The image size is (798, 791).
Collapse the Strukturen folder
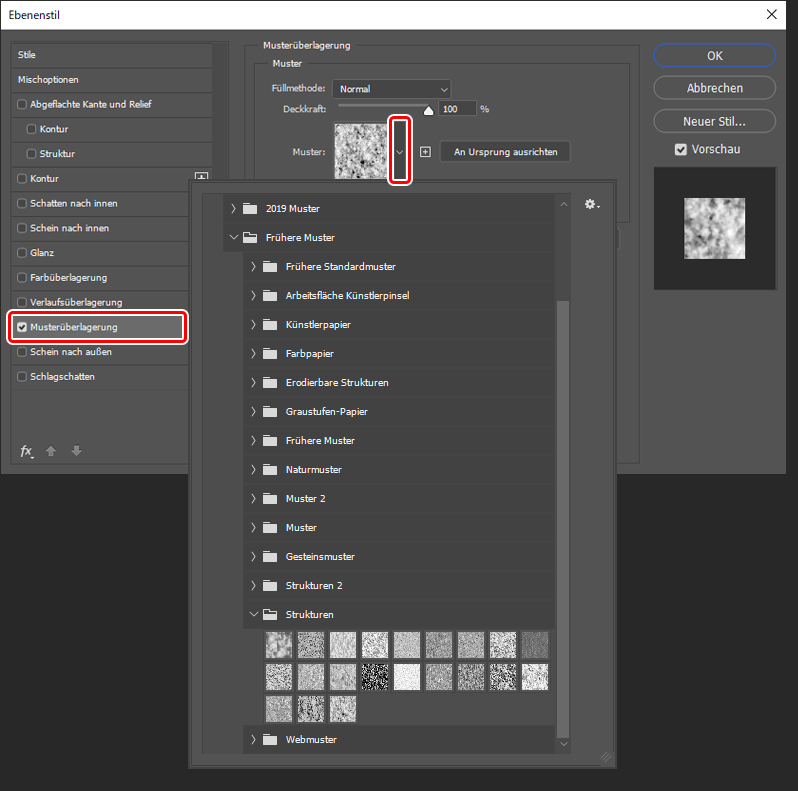point(252,614)
